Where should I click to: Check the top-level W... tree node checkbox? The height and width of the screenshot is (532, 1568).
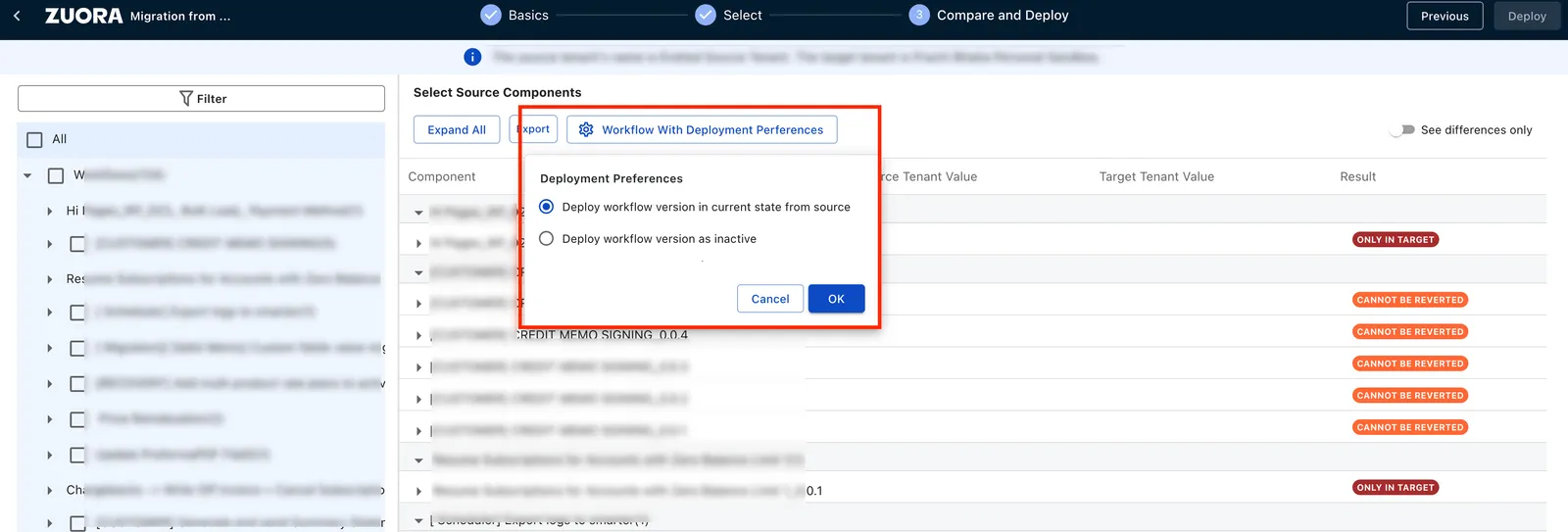point(56,175)
